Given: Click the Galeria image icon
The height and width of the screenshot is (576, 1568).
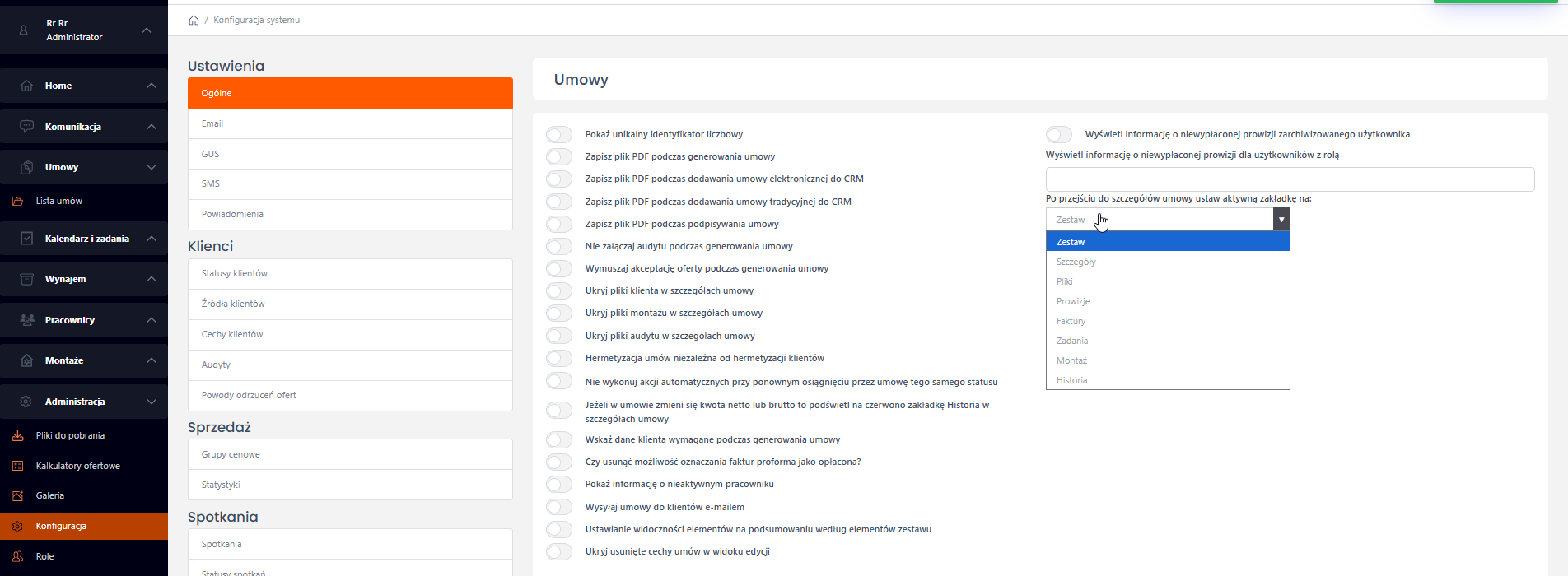Looking at the screenshot, I should click(x=17, y=495).
